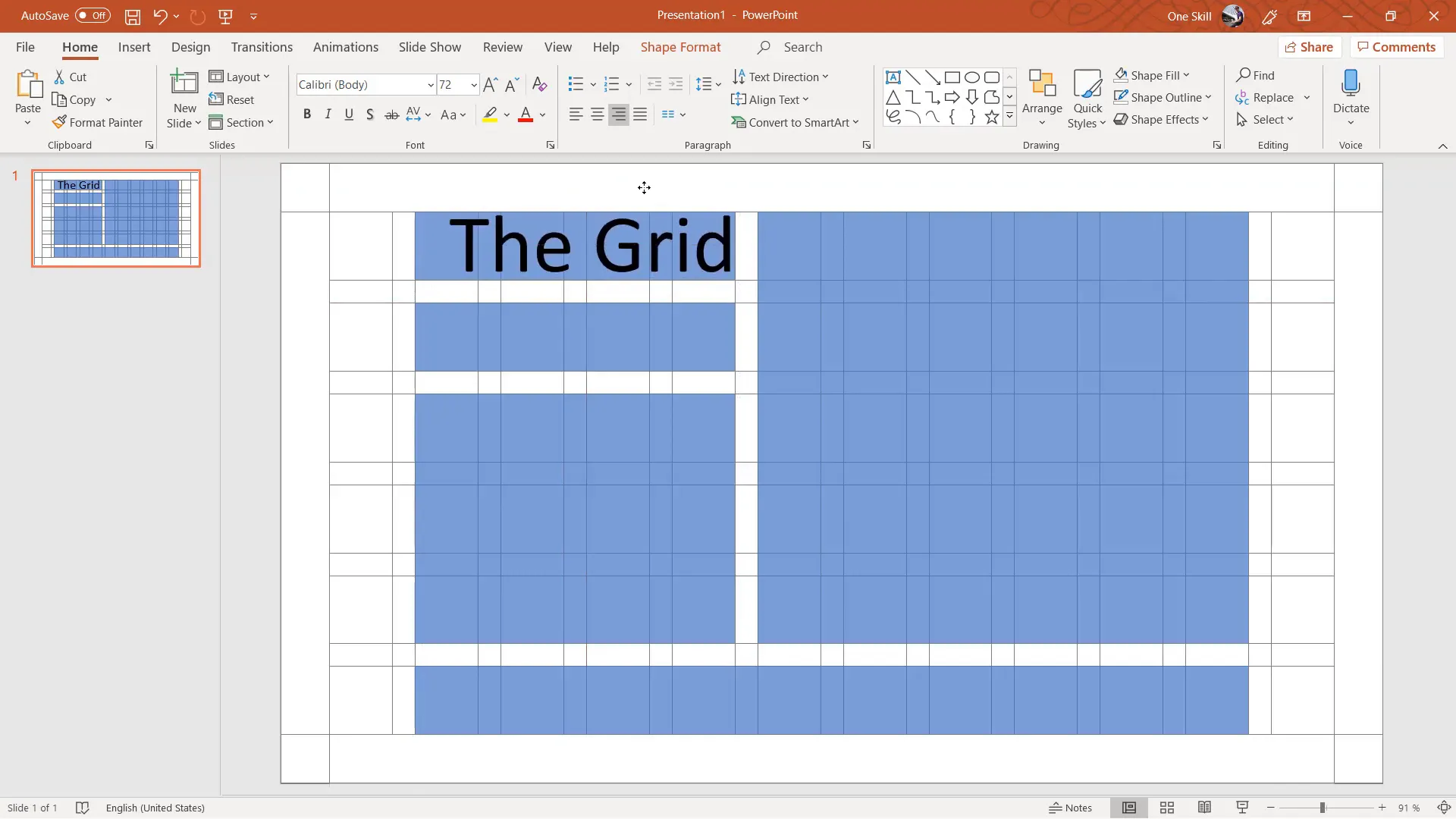Apply text shadow S icon
Image resolution: width=1456 pixels, height=819 pixels.
coord(370,115)
